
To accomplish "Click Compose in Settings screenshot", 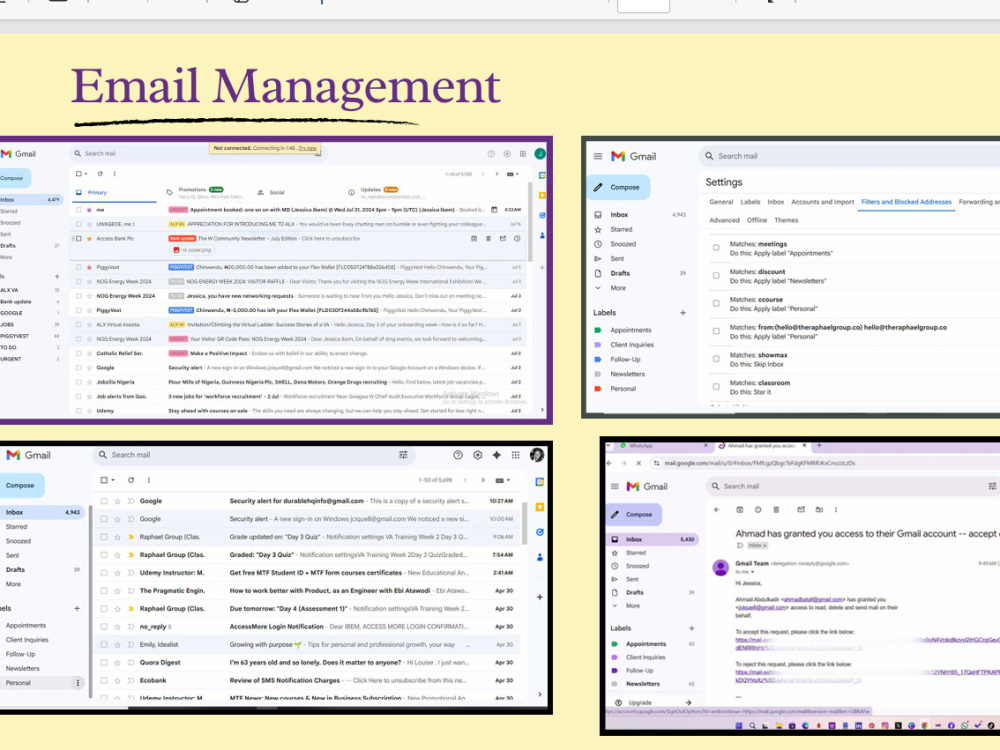I will [x=618, y=188].
